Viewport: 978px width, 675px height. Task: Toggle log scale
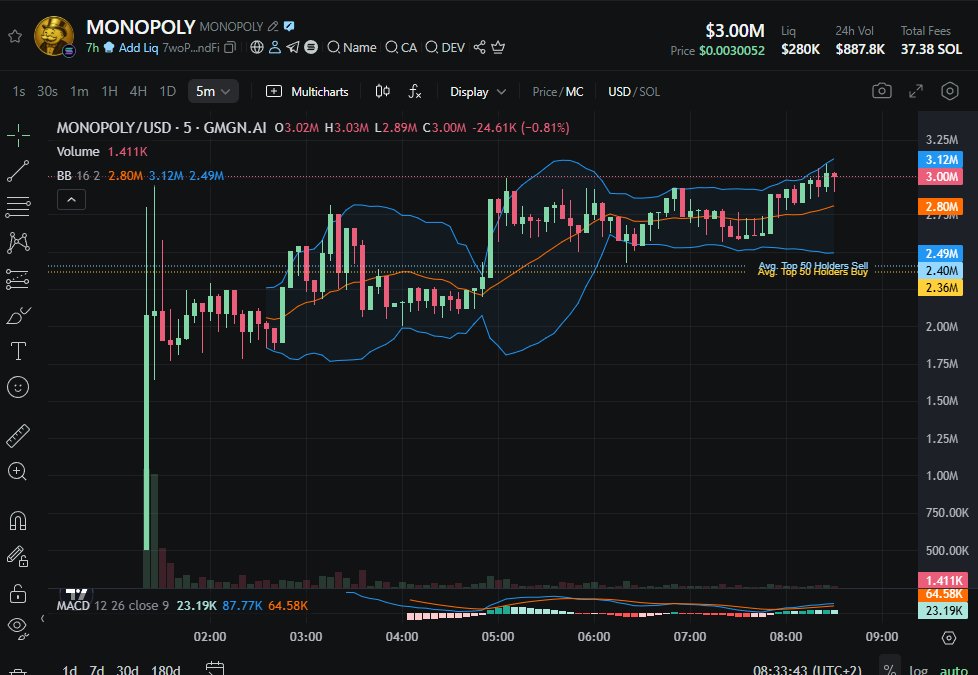918,670
